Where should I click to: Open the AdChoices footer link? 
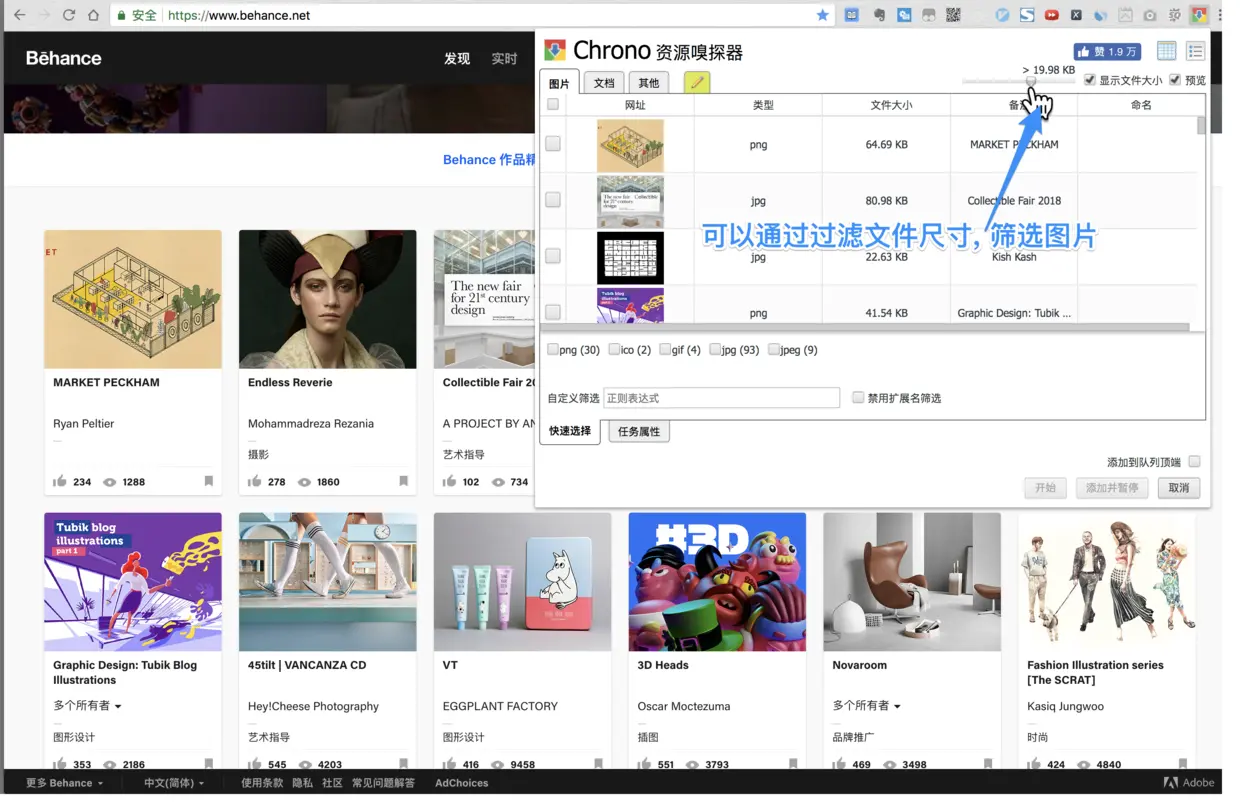(x=462, y=782)
